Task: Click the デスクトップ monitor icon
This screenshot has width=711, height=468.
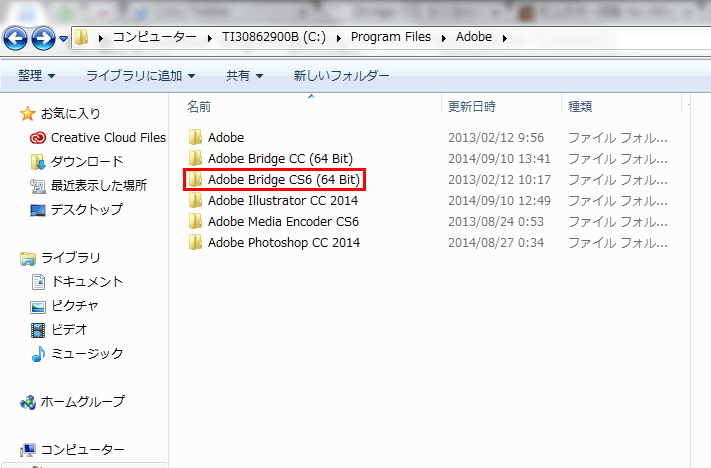Action: pyautogui.click(x=38, y=210)
